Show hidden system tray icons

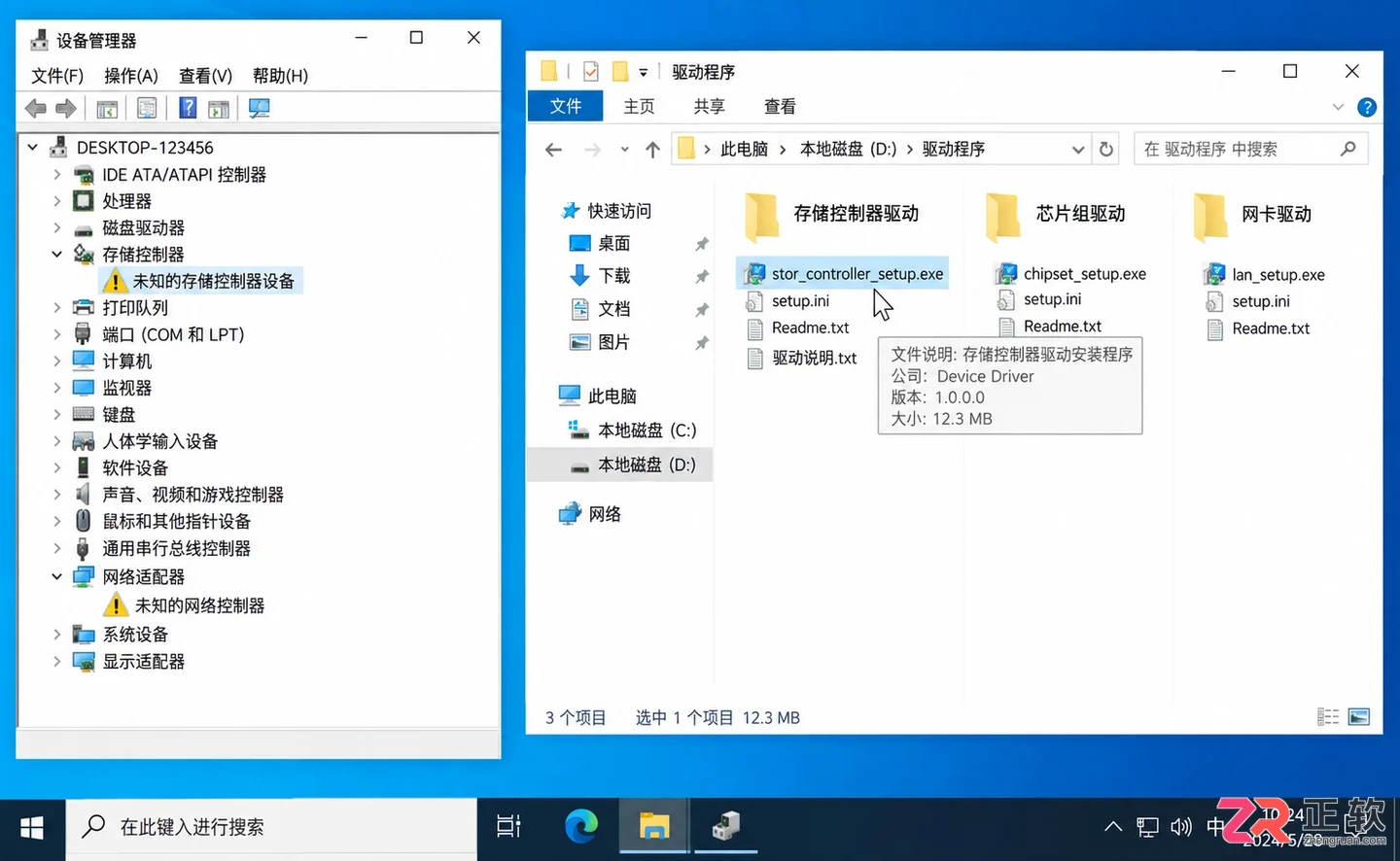[1113, 827]
